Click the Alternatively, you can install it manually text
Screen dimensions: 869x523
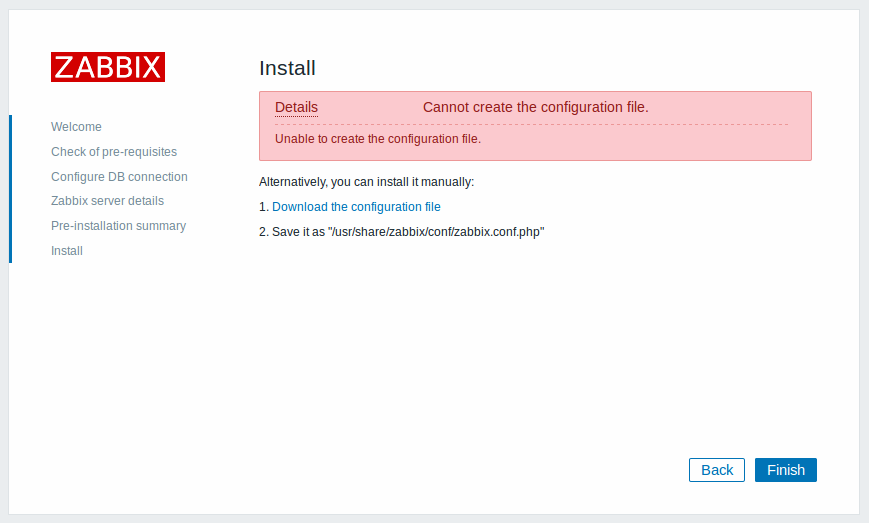click(366, 182)
